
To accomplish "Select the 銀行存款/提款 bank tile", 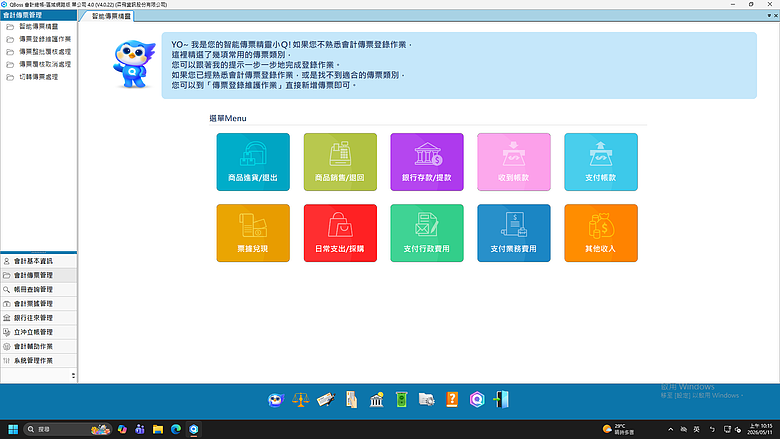I will [x=427, y=162].
